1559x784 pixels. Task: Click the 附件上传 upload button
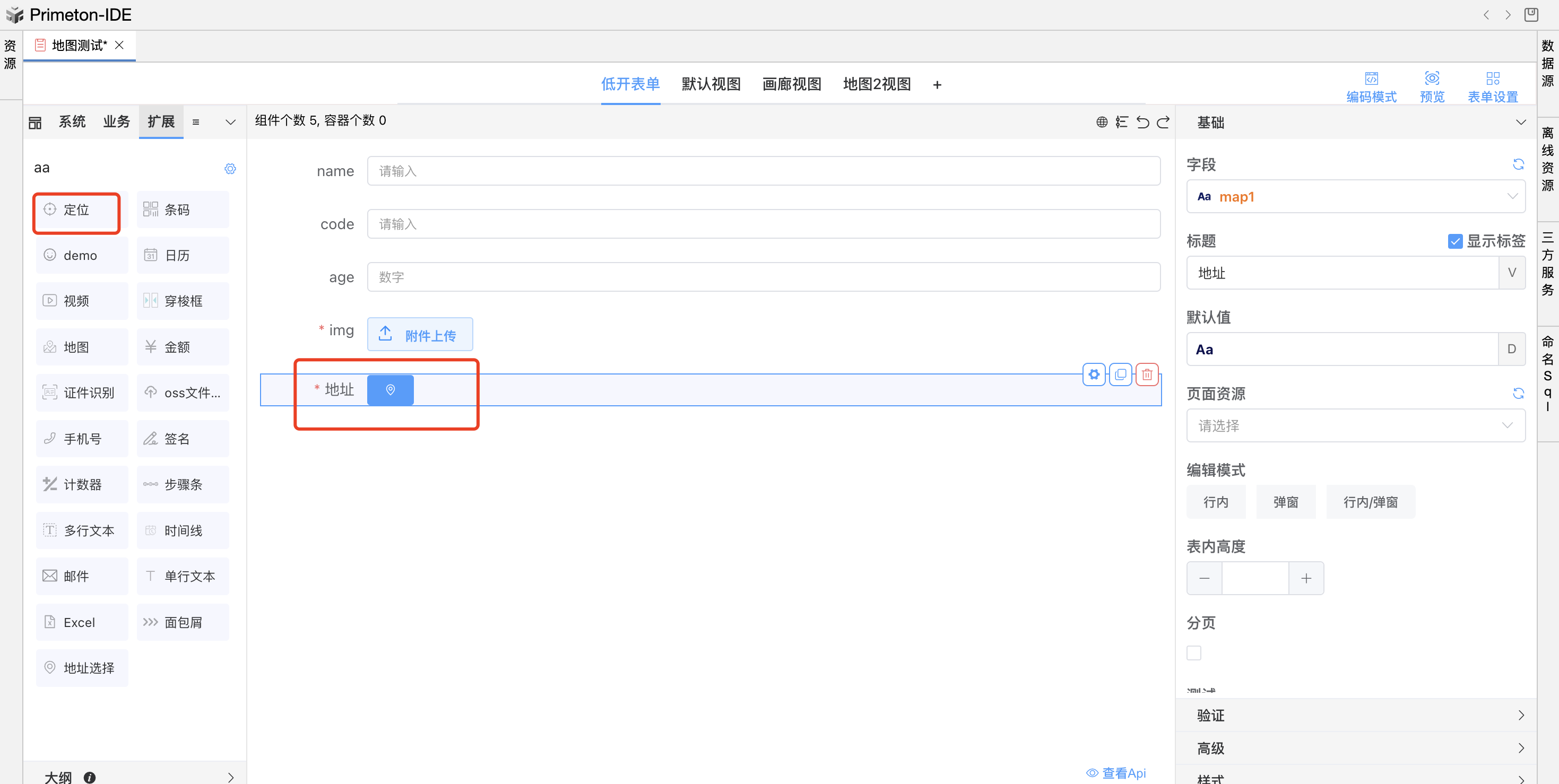(x=420, y=335)
